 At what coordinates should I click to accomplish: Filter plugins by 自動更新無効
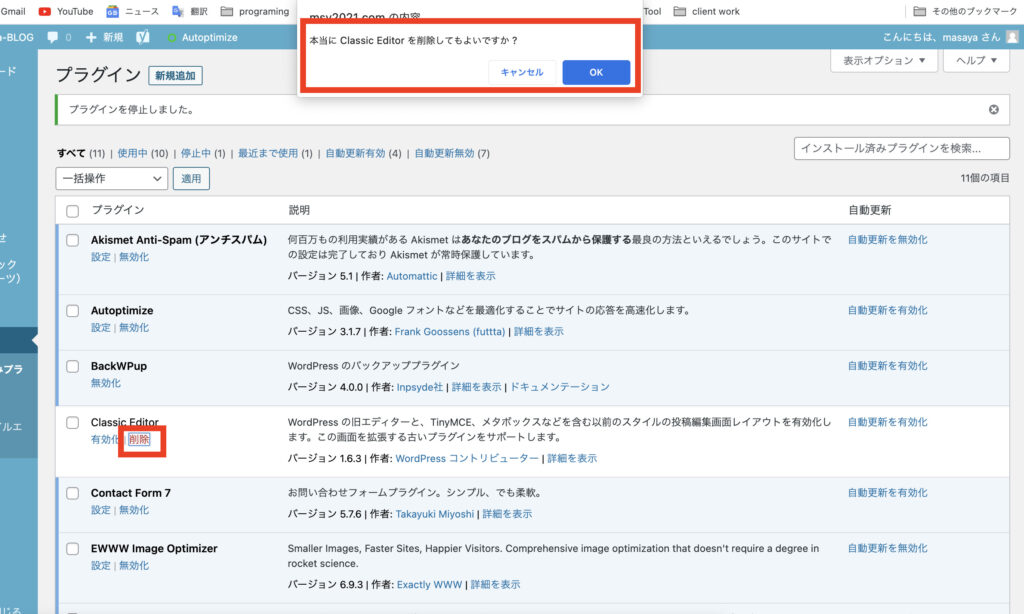pos(444,153)
